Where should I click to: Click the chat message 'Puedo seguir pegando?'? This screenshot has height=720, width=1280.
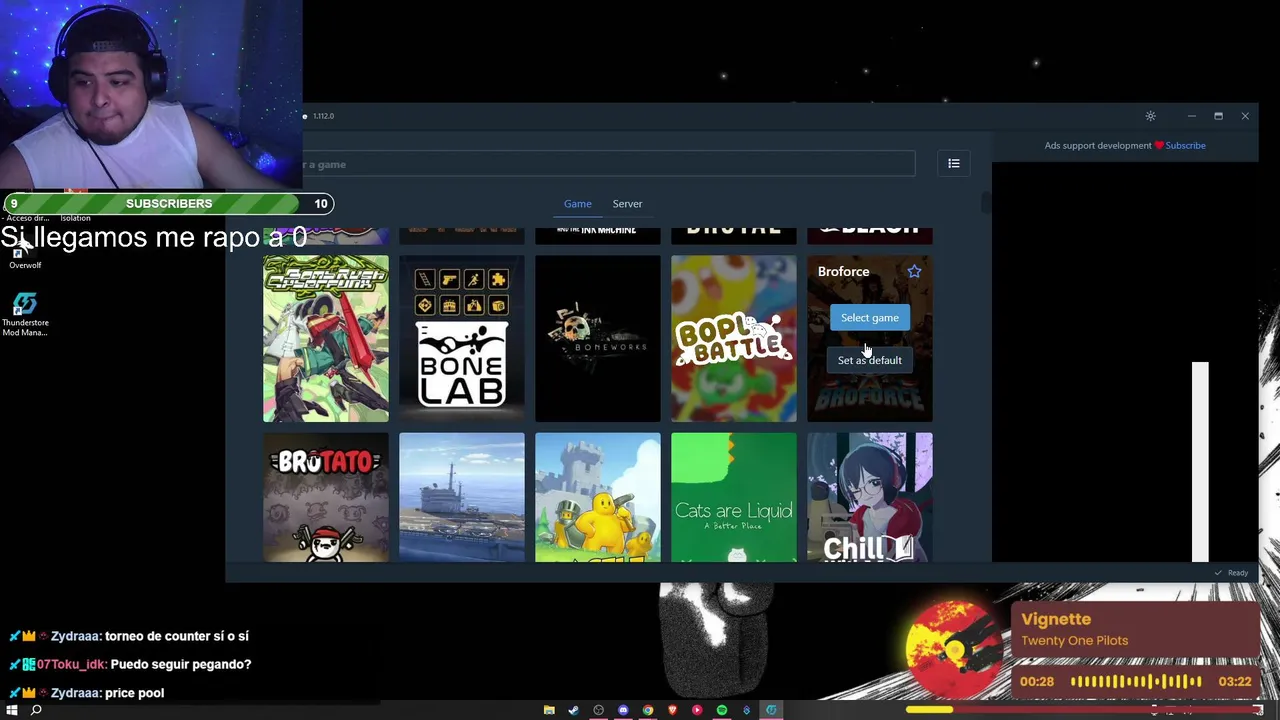(x=181, y=664)
